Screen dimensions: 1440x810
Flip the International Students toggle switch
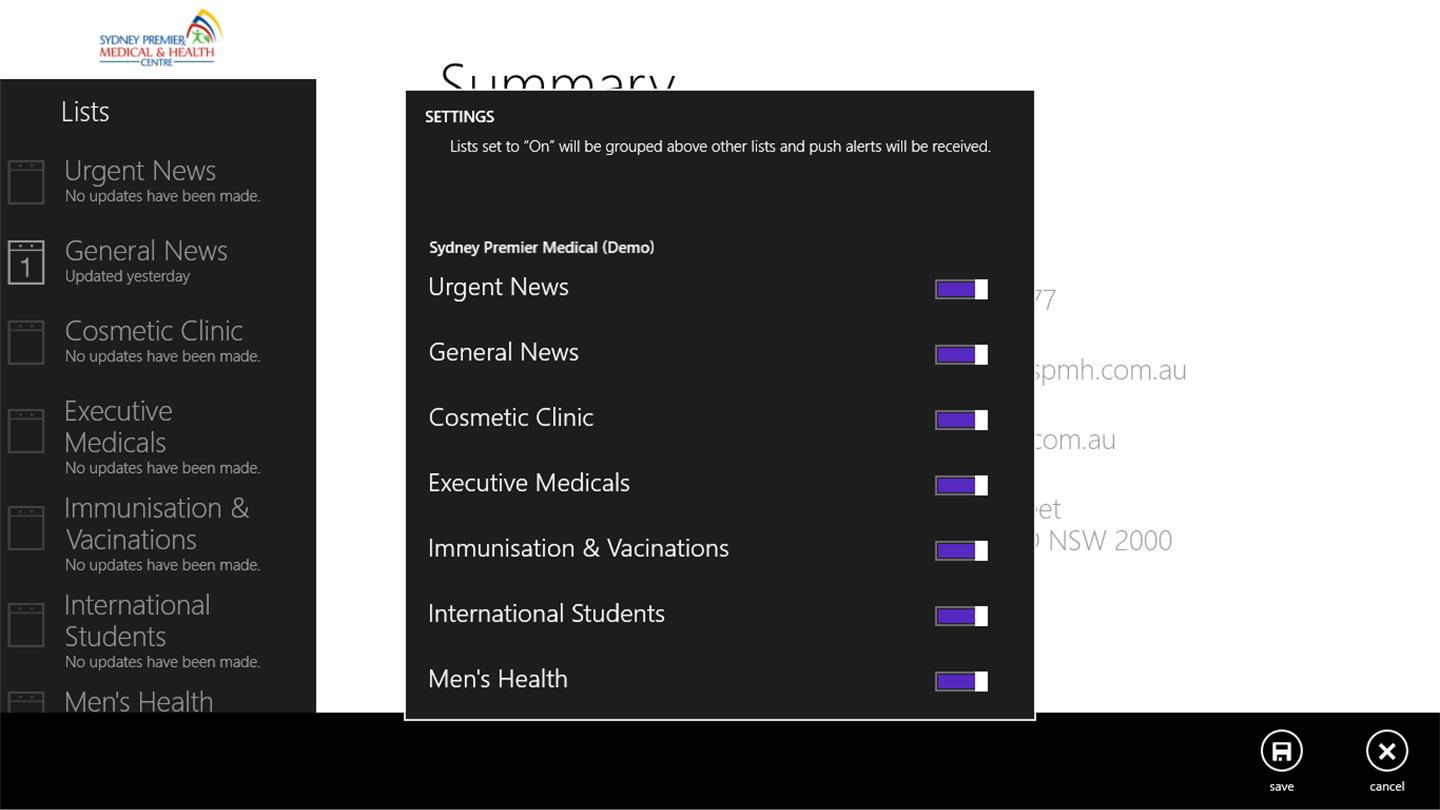(961, 616)
